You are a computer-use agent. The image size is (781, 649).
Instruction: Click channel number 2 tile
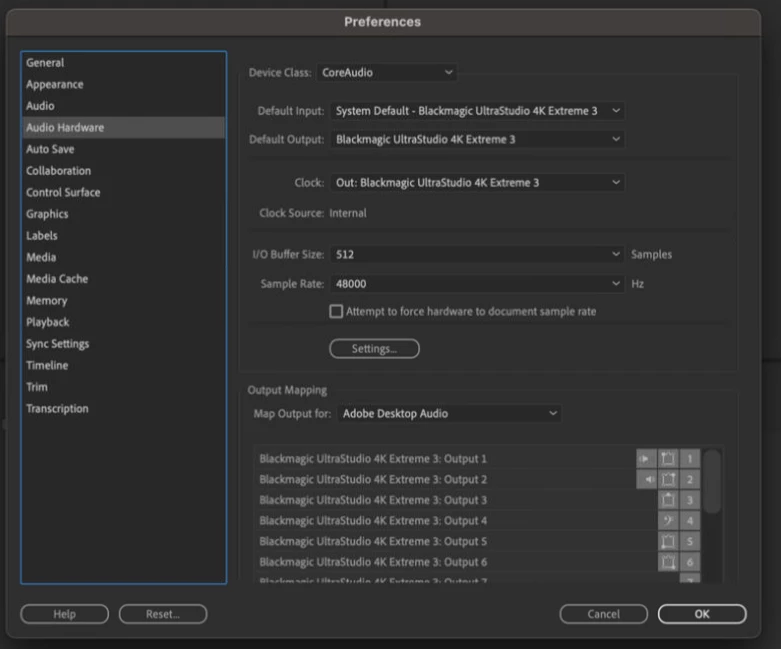click(x=690, y=480)
